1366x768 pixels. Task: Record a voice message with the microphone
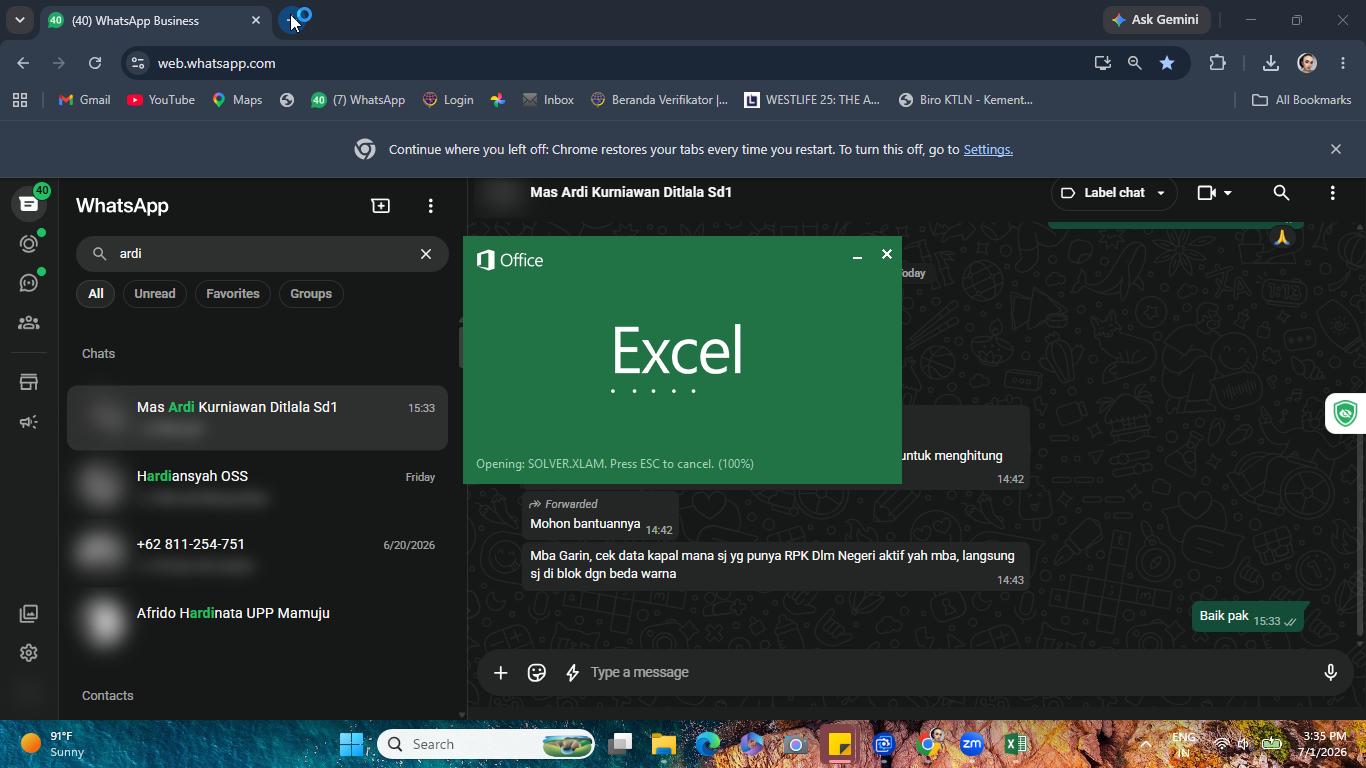pyautogui.click(x=1330, y=672)
